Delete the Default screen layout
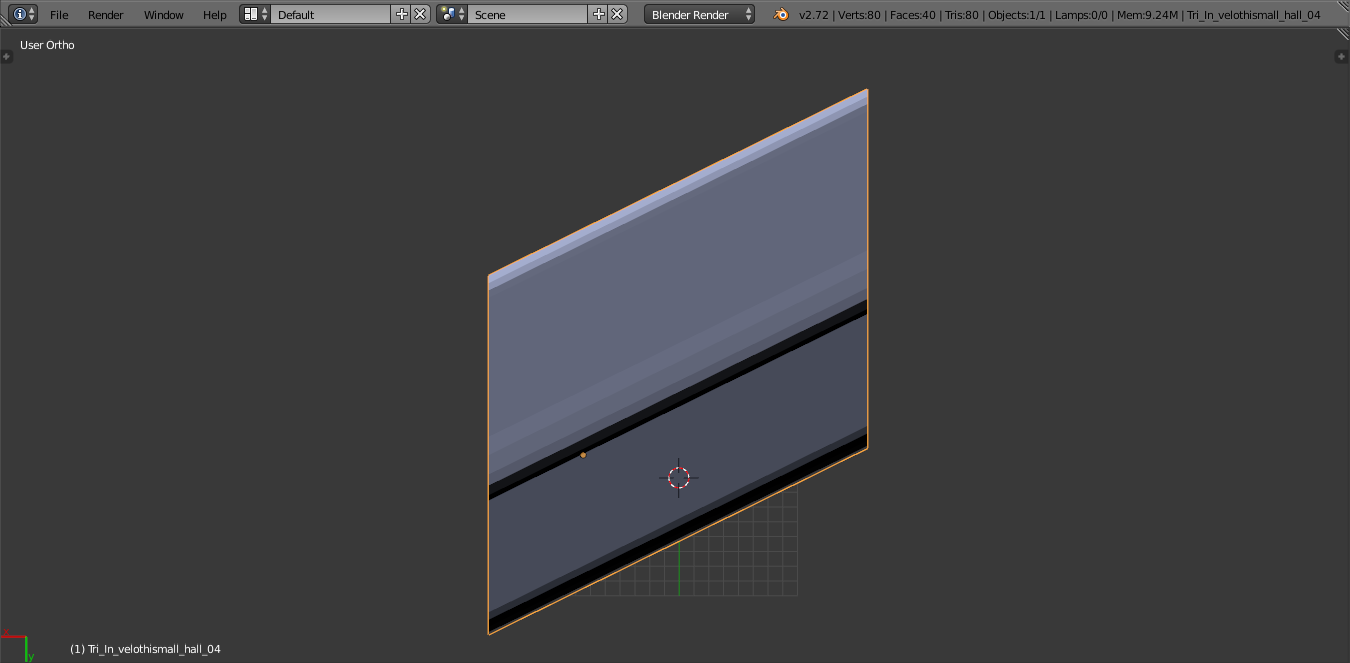This screenshot has width=1350, height=663. [x=421, y=14]
